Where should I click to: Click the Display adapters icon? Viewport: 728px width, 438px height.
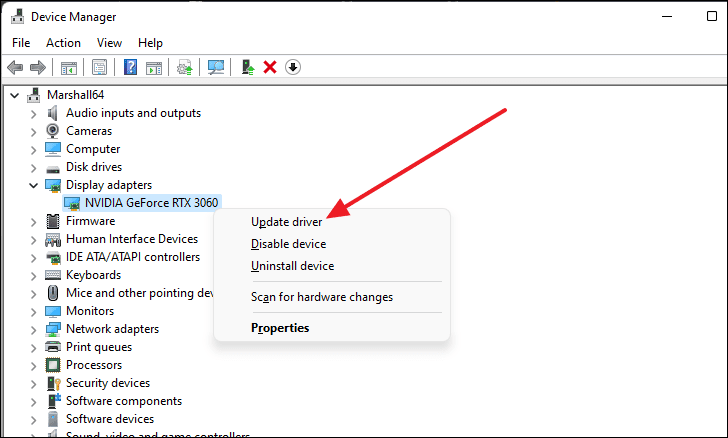pyautogui.click(x=53, y=185)
